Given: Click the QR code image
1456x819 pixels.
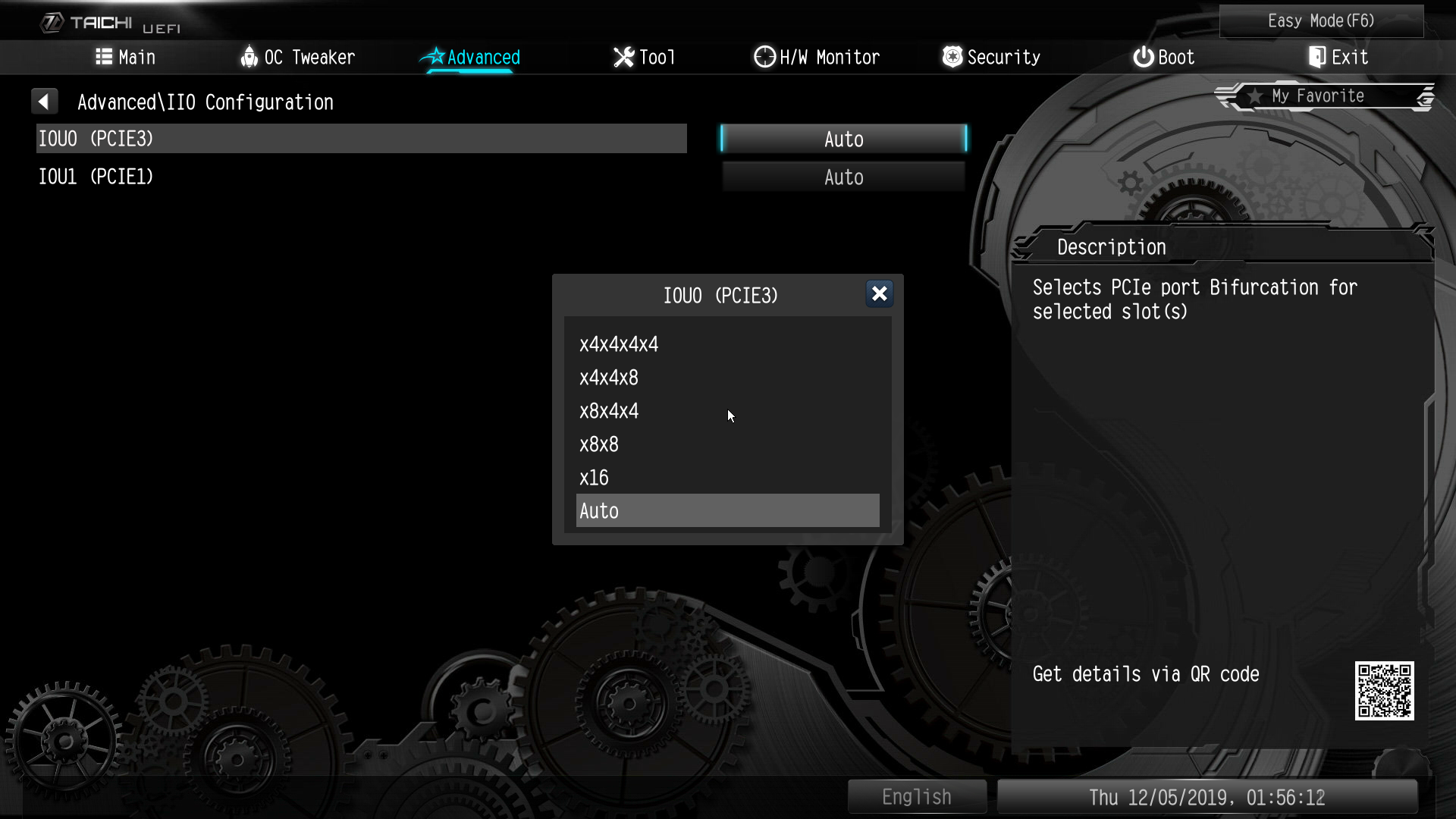Looking at the screenshot, I should tap(1384, 690).
